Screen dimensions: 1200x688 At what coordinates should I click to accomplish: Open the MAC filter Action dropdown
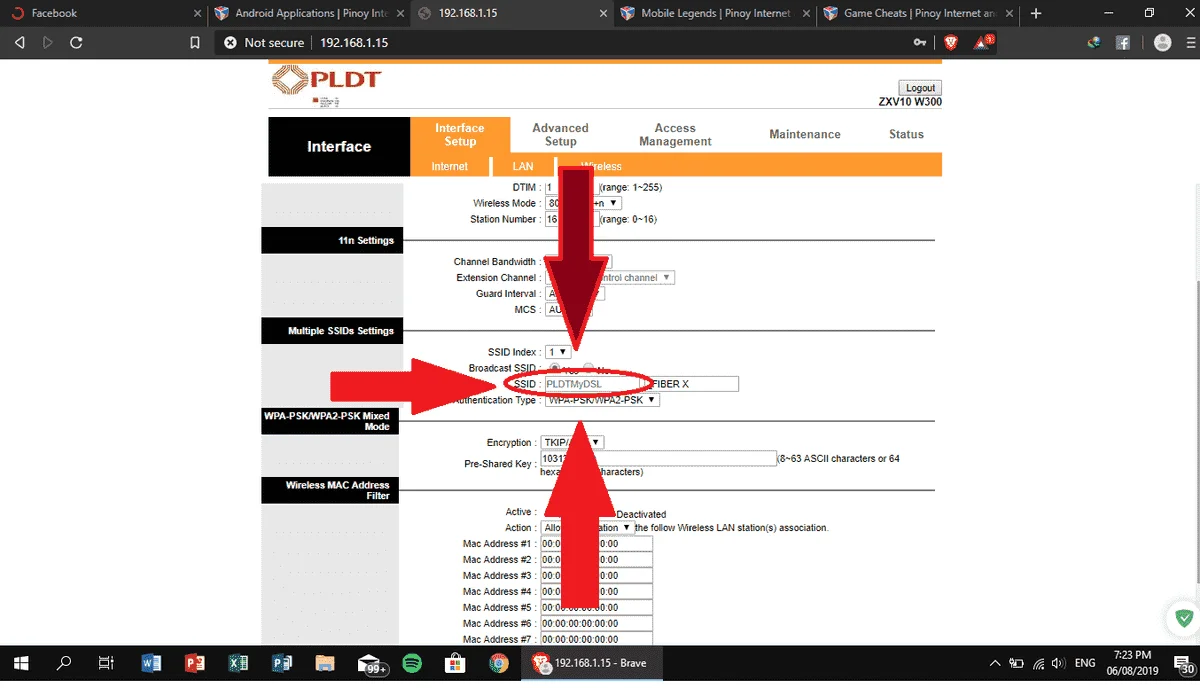(587, 527)
